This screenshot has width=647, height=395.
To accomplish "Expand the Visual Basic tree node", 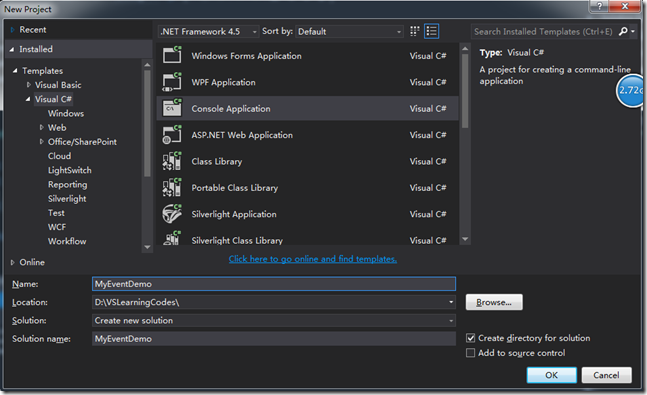I will pos(28,85).
